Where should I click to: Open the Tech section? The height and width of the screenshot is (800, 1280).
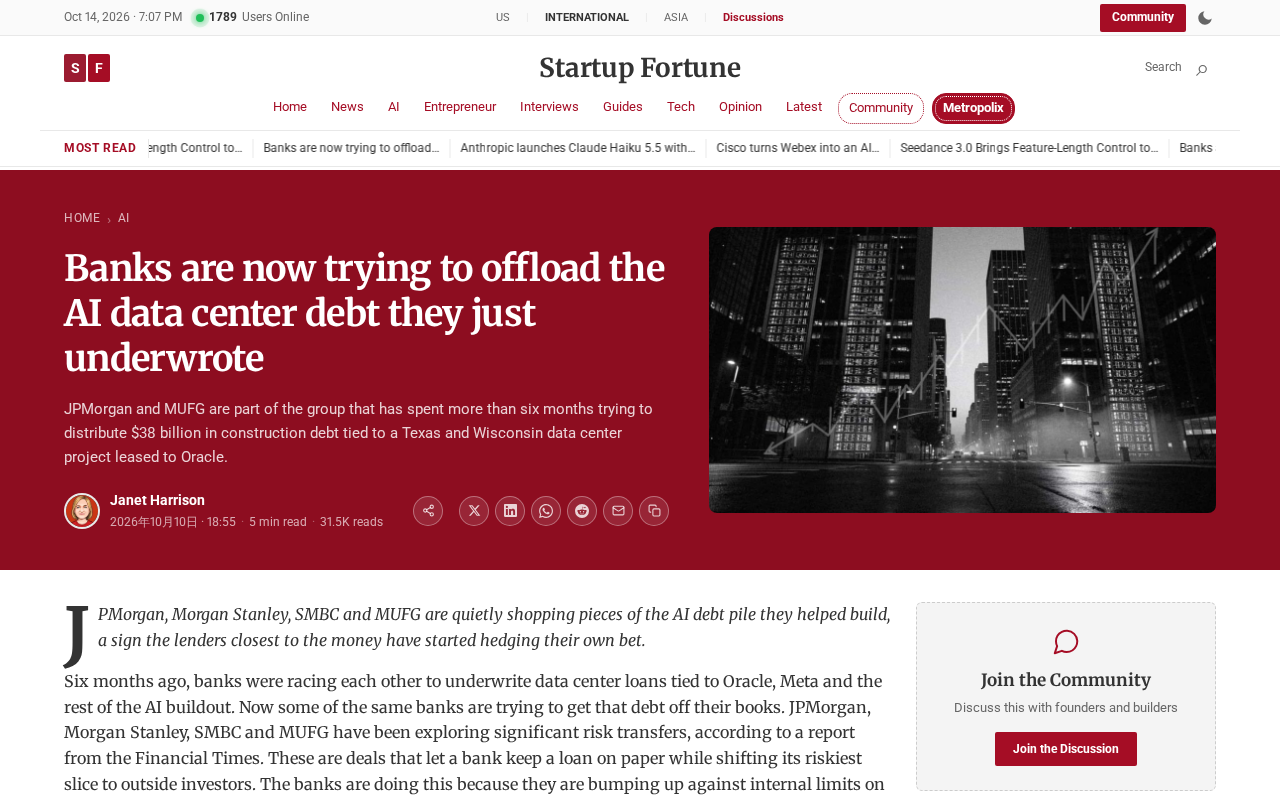point(681,107)
